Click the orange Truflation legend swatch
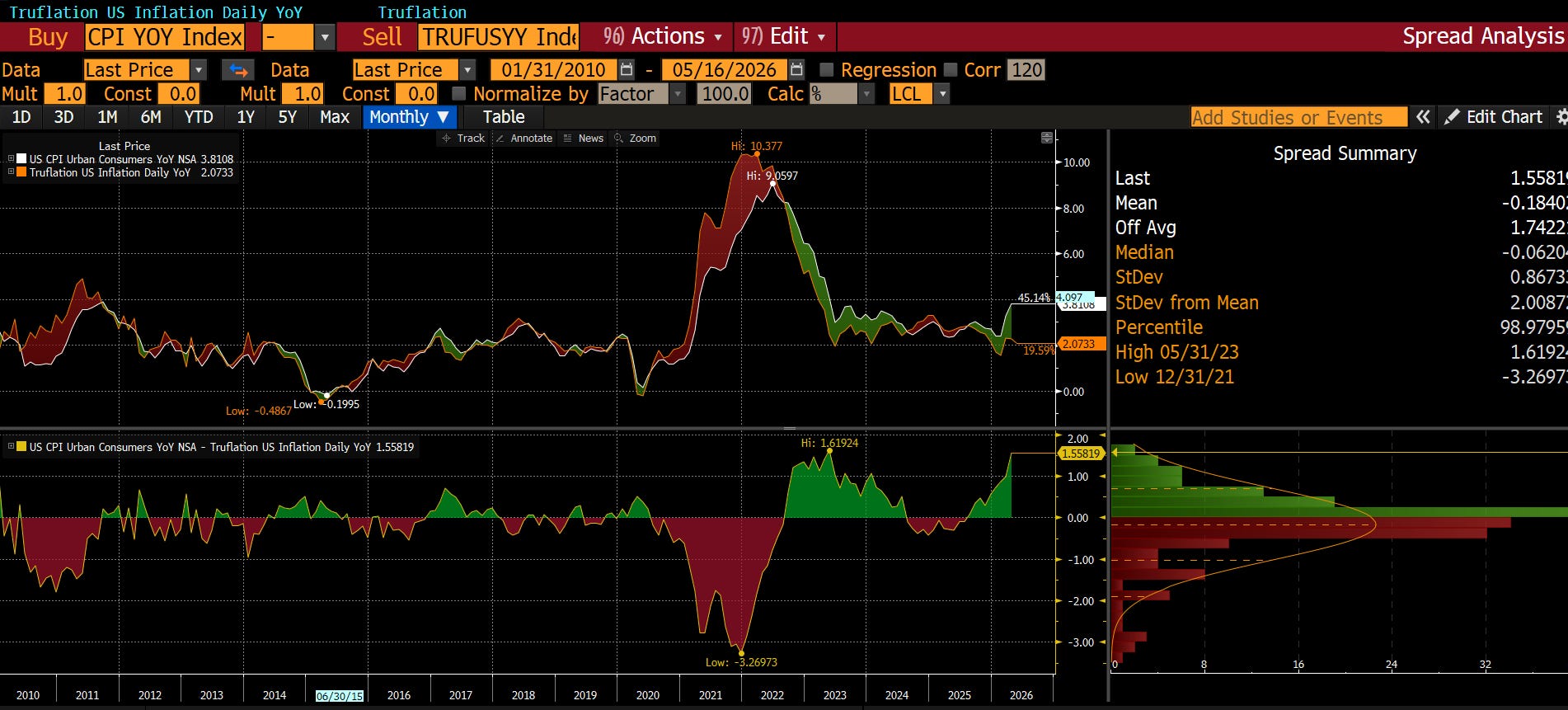 (22, 172)
